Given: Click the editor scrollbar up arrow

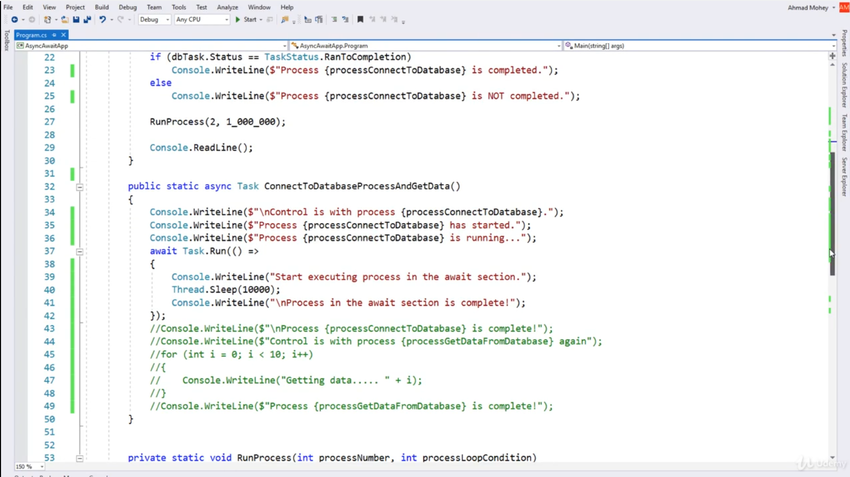Looking at the screenshot, I should click(x=833, y=64).
